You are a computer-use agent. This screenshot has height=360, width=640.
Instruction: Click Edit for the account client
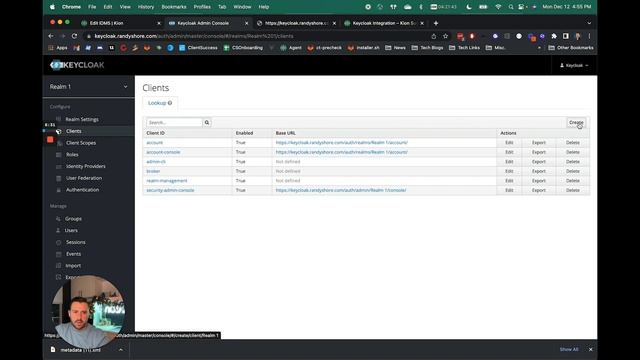[x=509, y=142]
